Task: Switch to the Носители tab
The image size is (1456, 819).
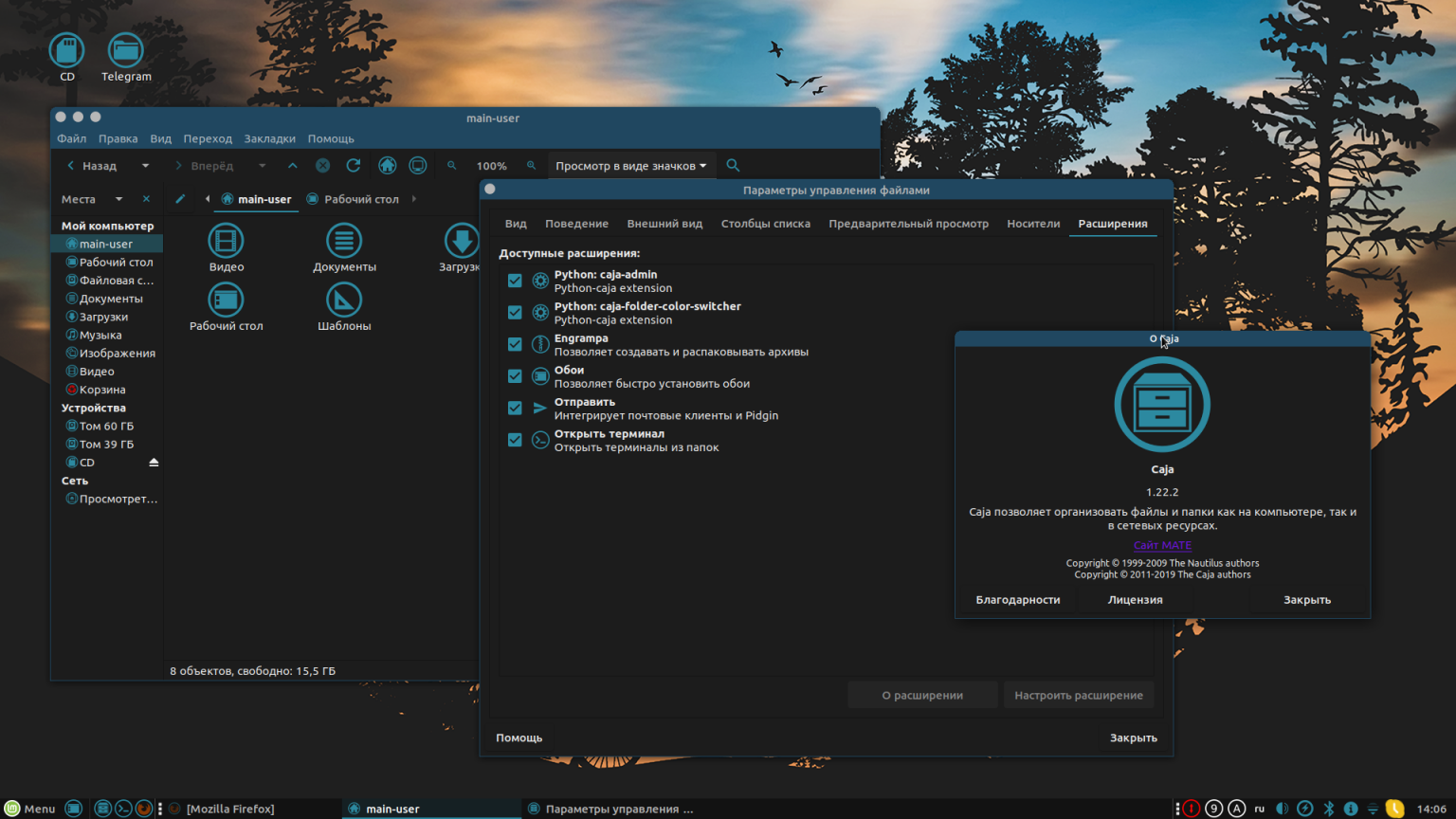Action: 1033,224
